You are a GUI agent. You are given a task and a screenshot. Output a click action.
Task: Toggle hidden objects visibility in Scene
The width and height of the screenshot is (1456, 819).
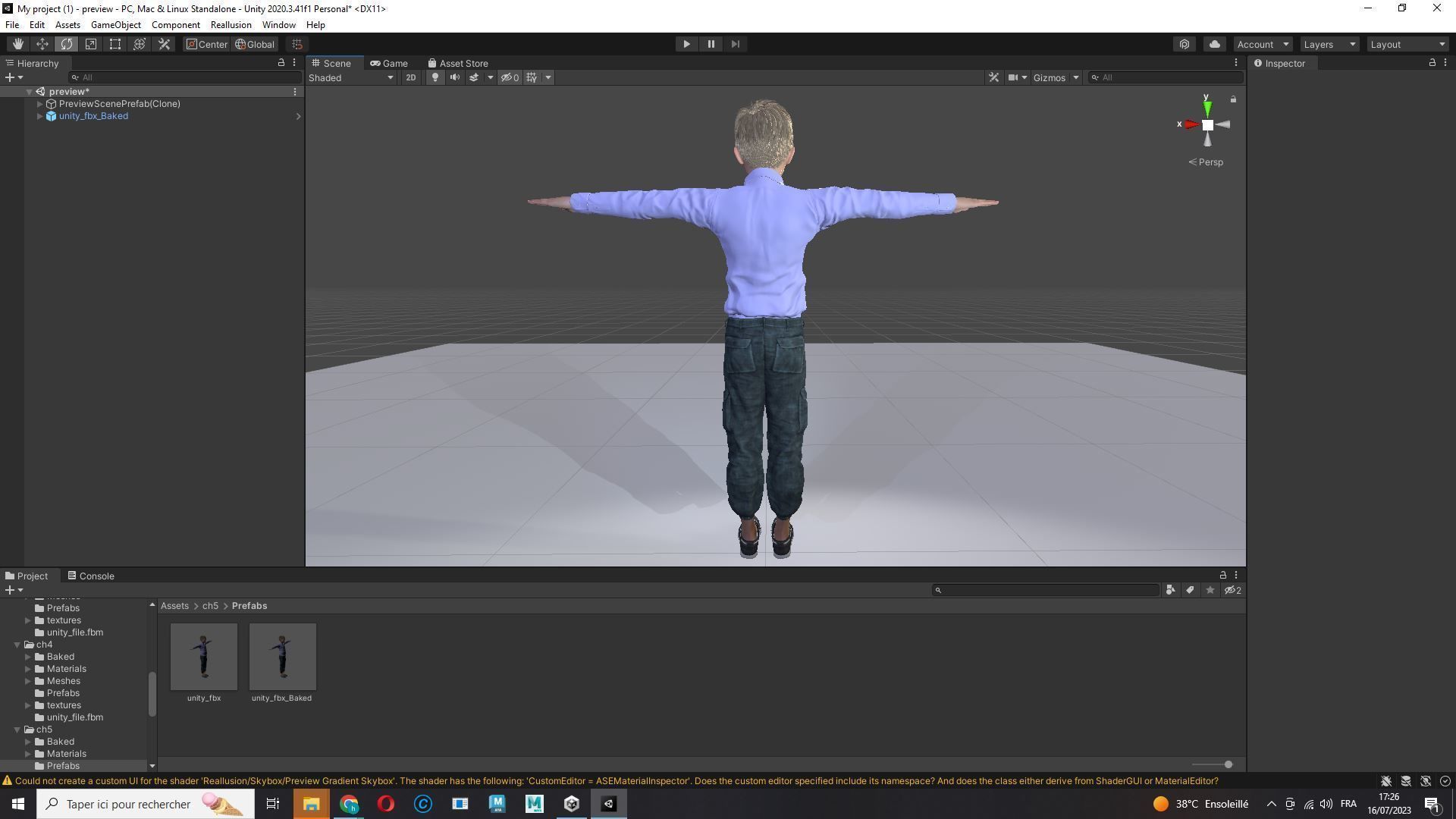point(510,77)
